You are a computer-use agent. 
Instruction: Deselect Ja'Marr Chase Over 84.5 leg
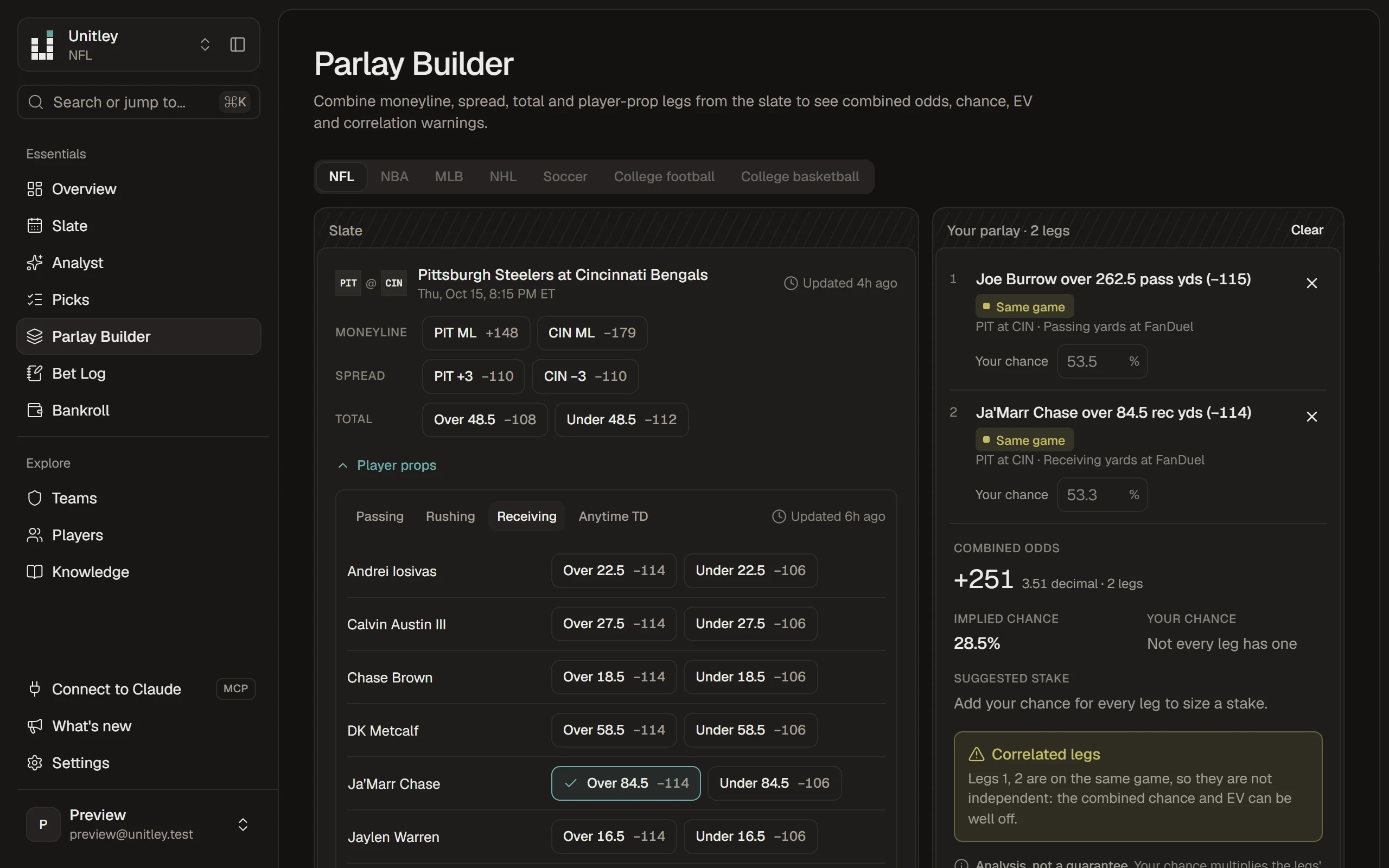tap(626, 783)
